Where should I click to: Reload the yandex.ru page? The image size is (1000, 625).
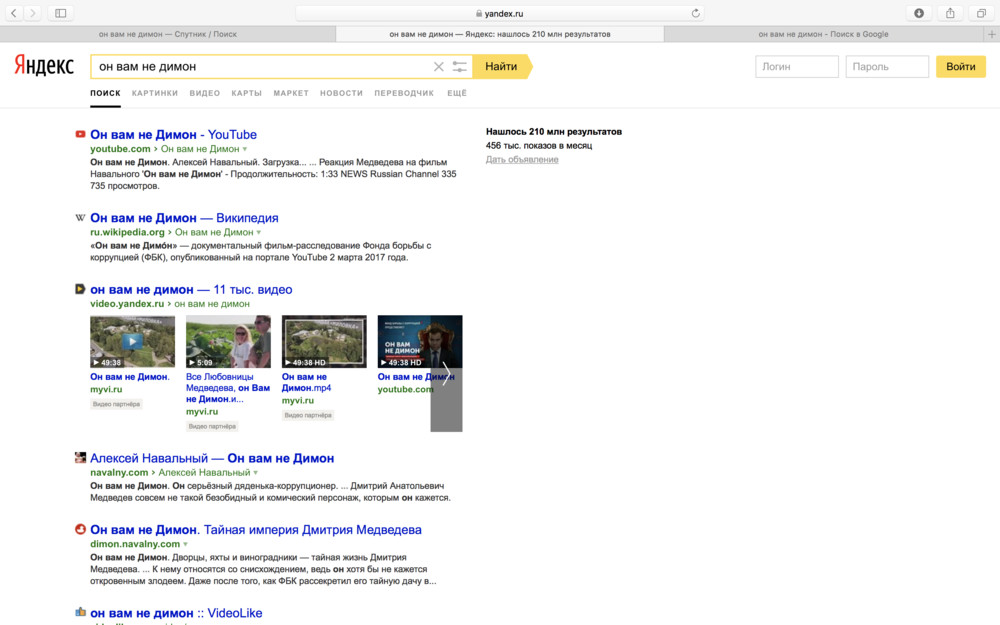695,13
